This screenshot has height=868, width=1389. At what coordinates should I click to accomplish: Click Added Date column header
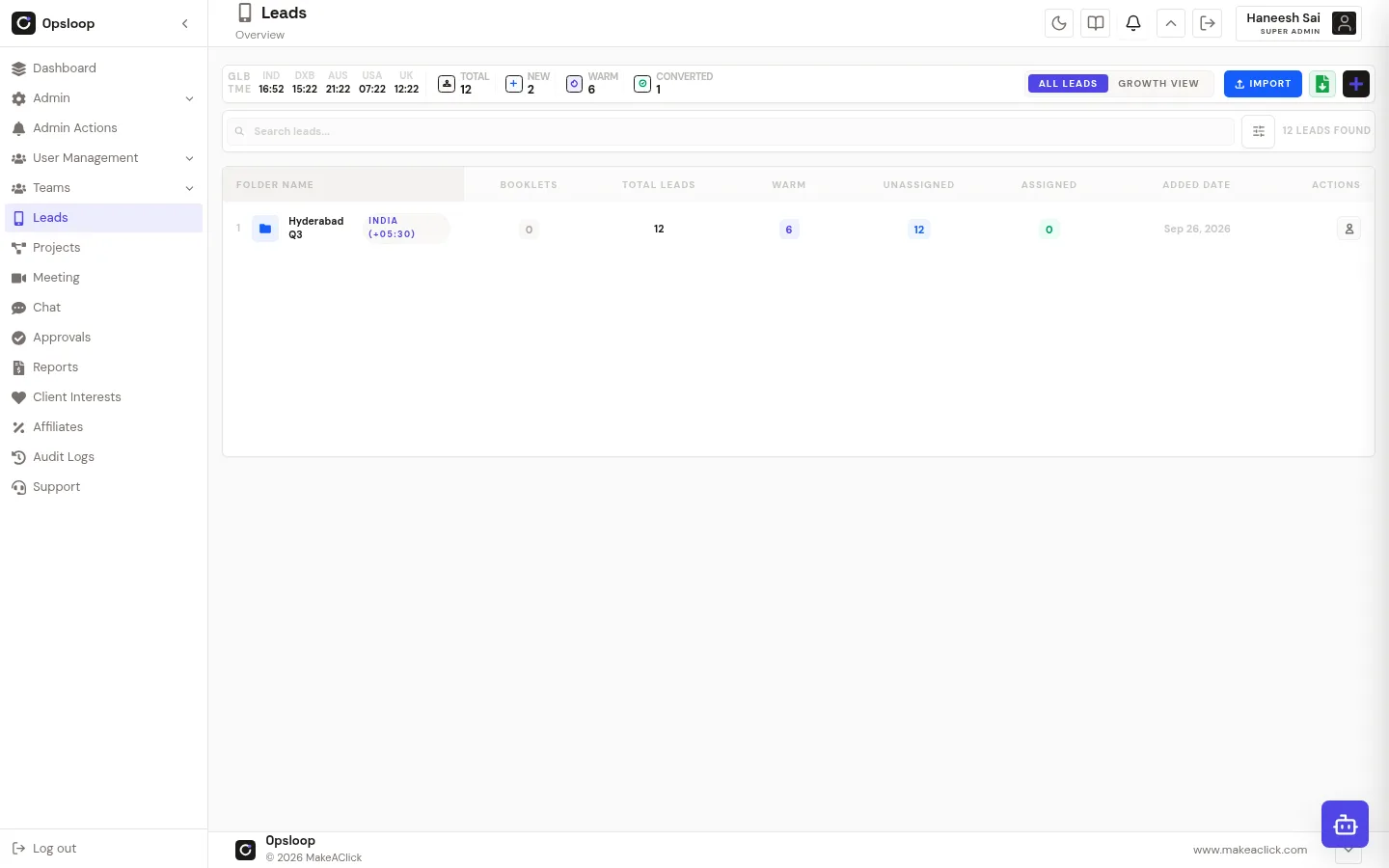pyautogui.click(x=1196, y=185)
